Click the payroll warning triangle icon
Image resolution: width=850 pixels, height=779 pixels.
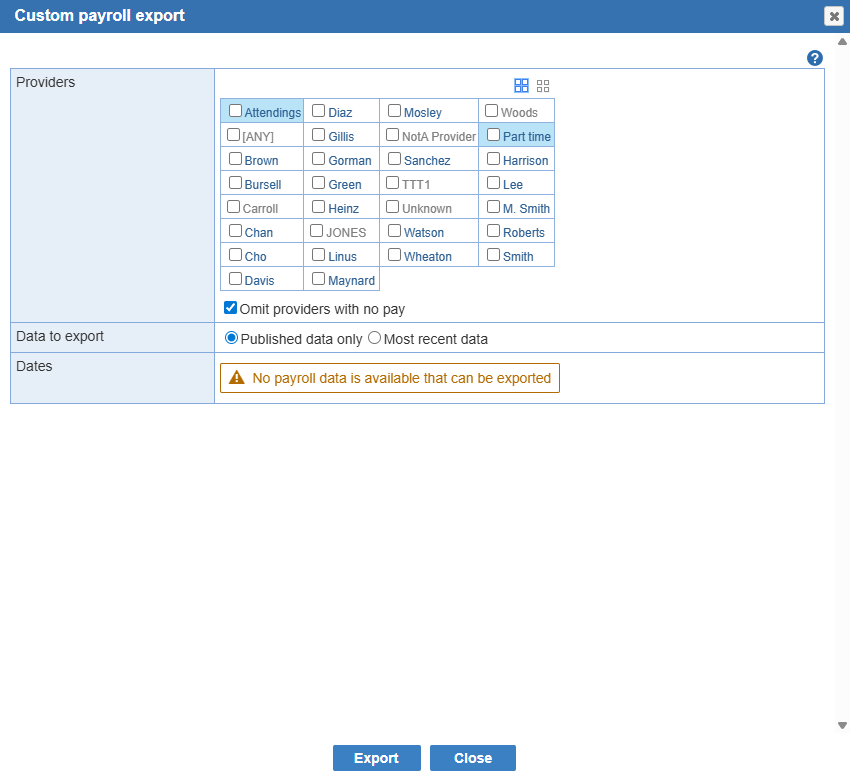pyautogui.click(x=237, y=377)
